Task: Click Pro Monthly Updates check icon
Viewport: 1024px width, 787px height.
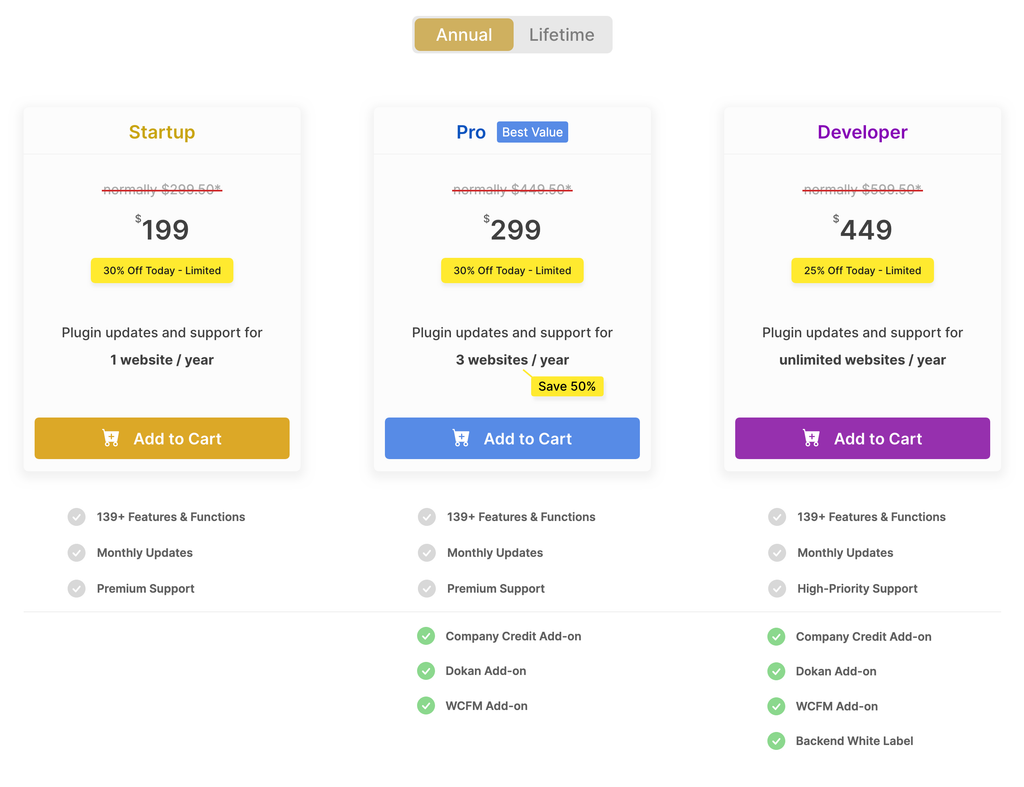Action: point(426,553)
